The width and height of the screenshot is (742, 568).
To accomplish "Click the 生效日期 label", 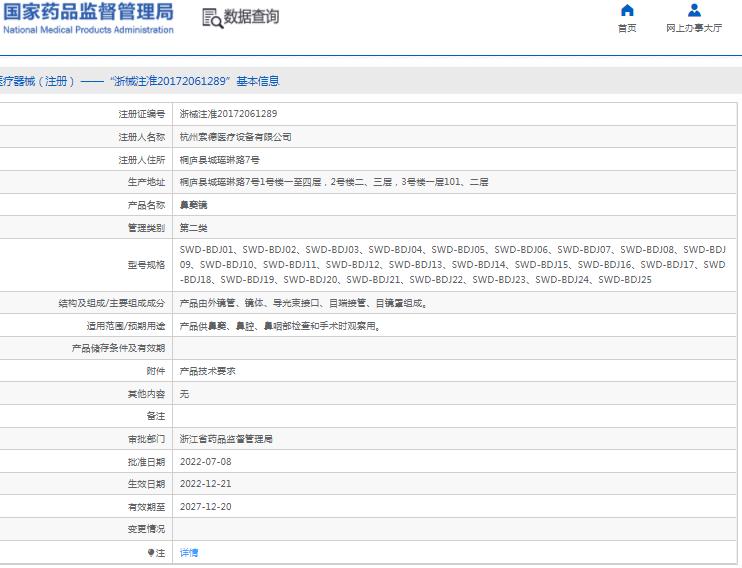I will [x=146, y=484].
